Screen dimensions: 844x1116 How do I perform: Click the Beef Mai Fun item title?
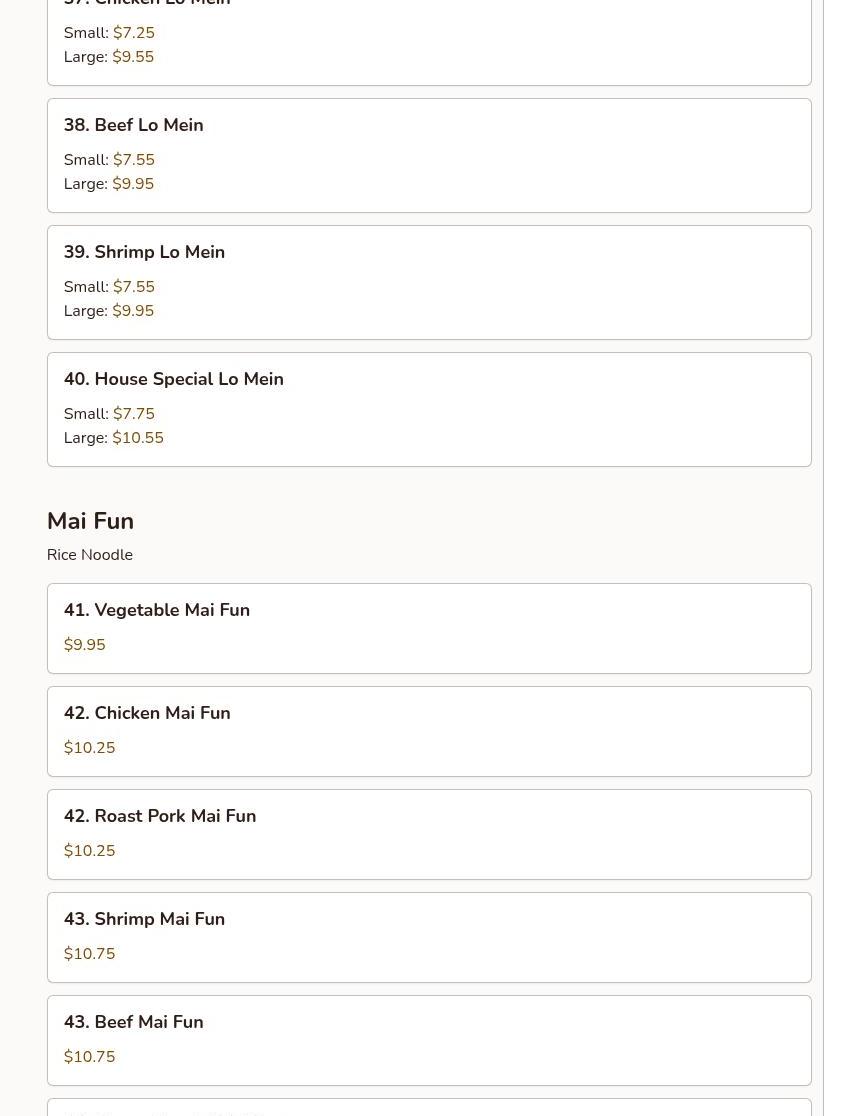coord(133,1022)
